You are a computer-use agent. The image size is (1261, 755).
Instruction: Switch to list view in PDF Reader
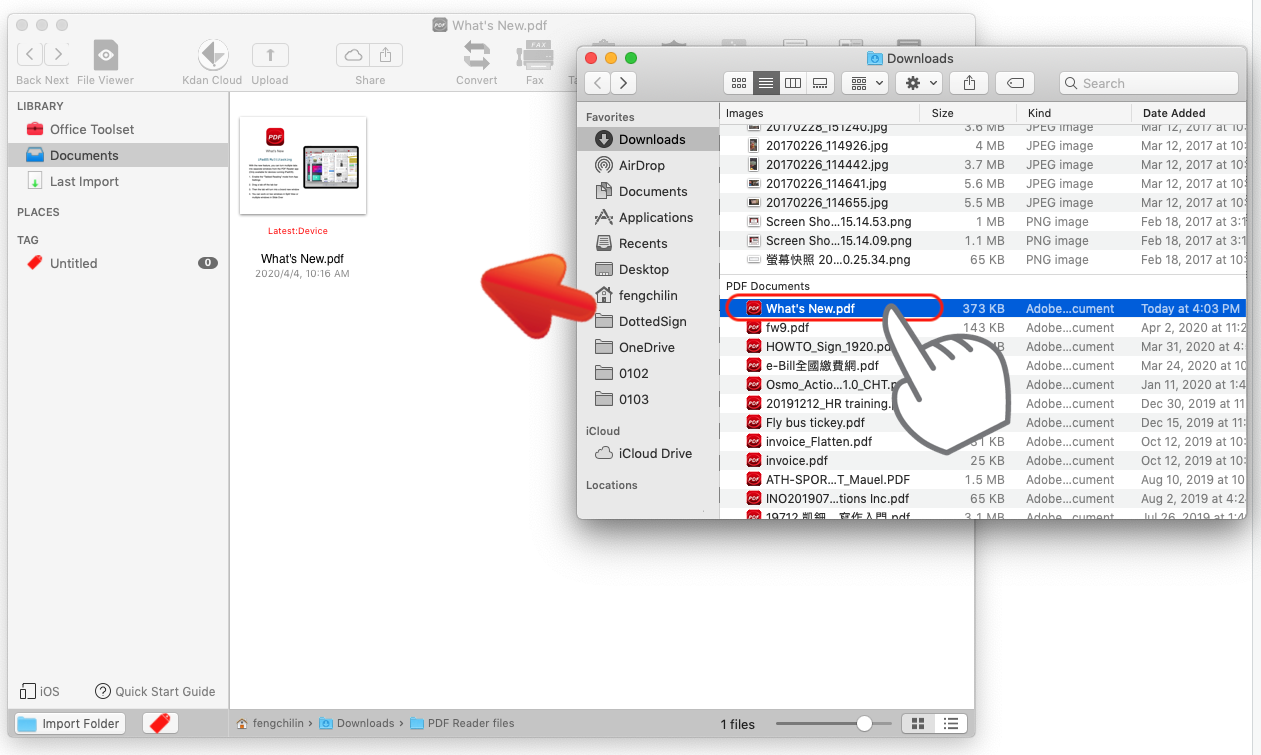click(951, 723)
